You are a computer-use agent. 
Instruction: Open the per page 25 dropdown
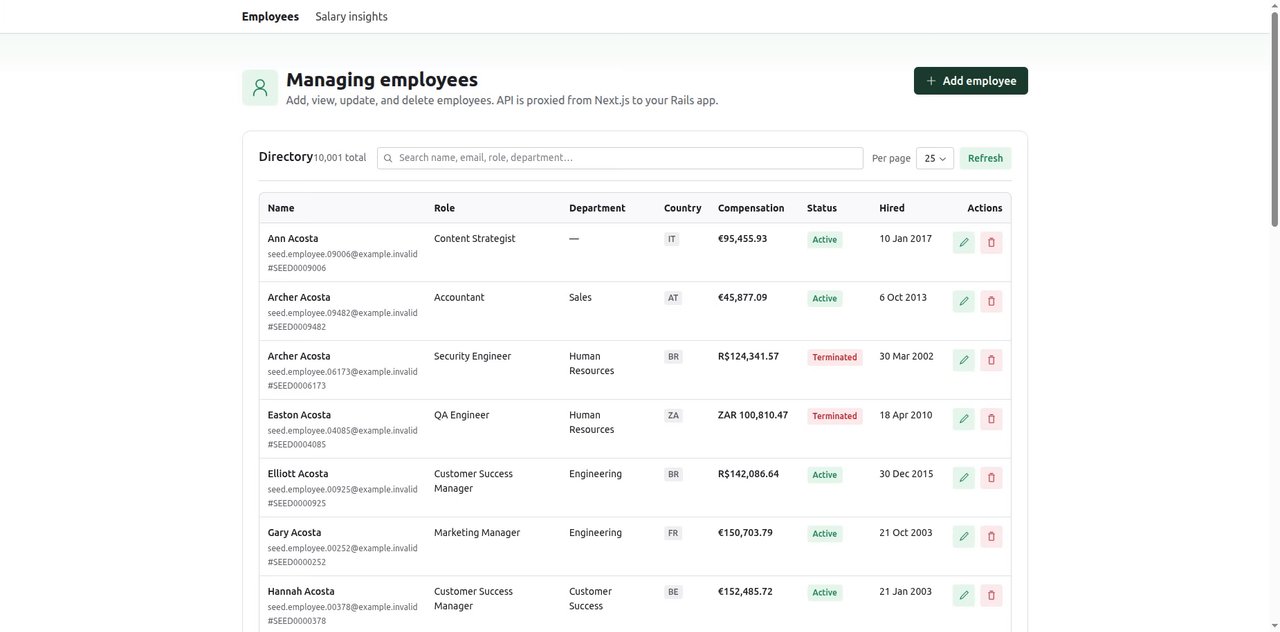(935, 158)
